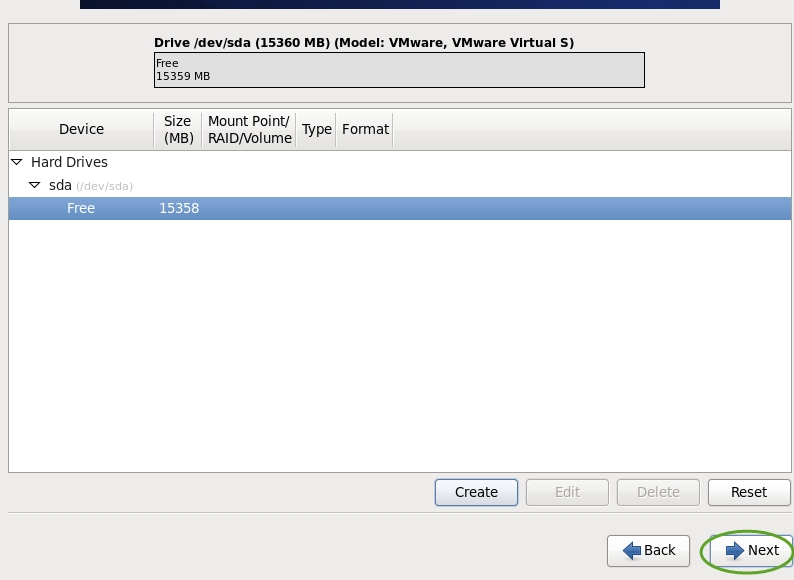Select the Hard Drives label
The width and height of the screenshot is (794, 580).
coord(69,162)
